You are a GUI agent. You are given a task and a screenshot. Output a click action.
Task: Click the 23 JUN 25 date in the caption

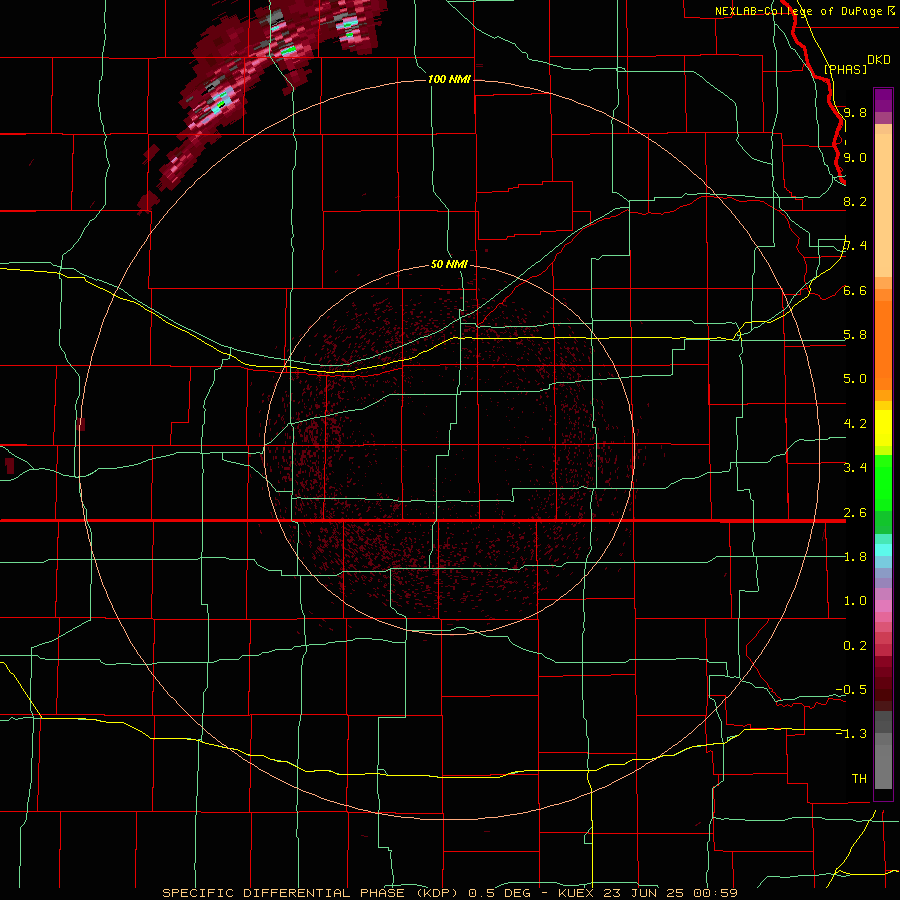[643, 893]
